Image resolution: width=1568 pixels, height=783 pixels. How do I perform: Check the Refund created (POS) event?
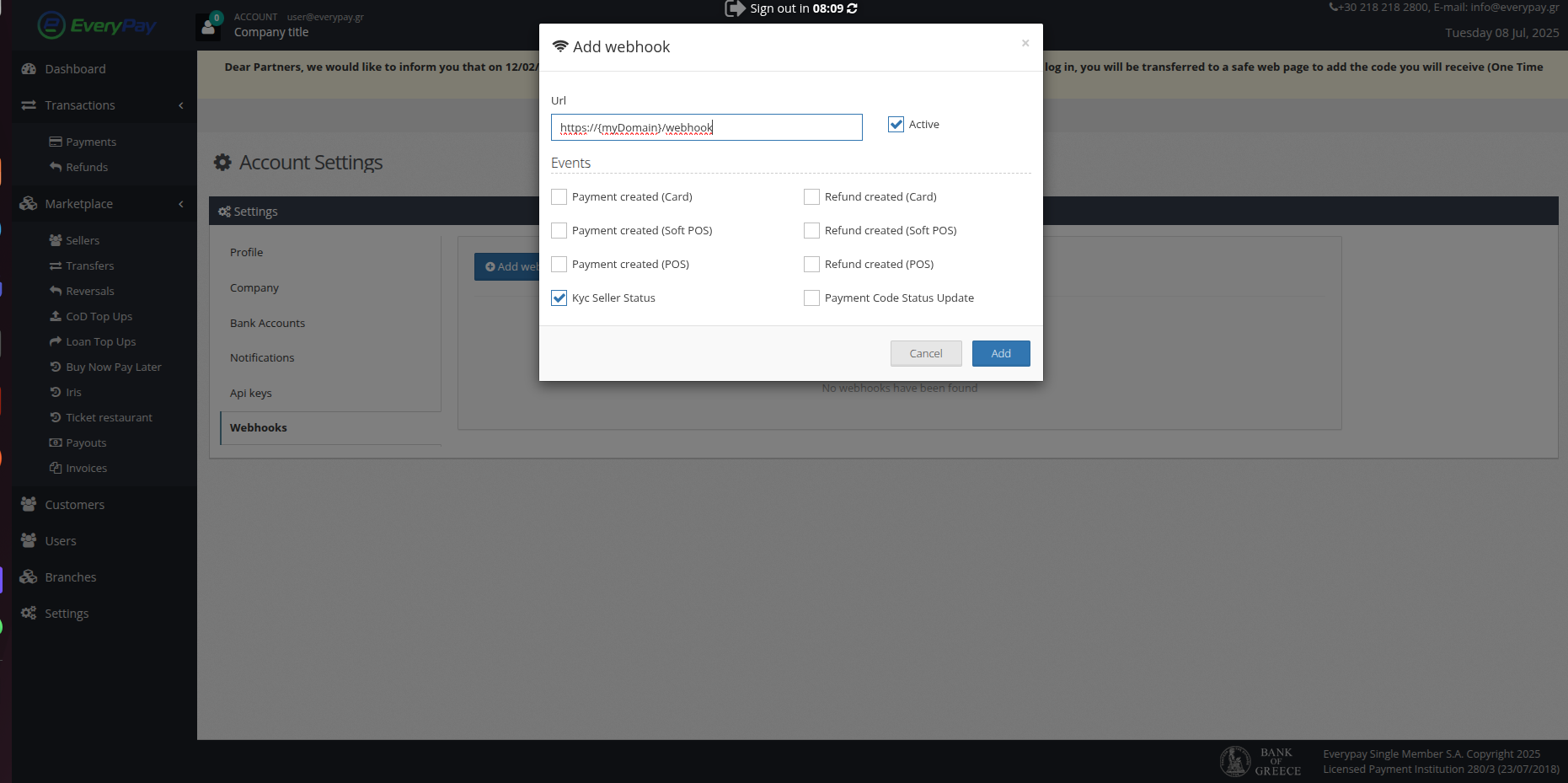811,264
